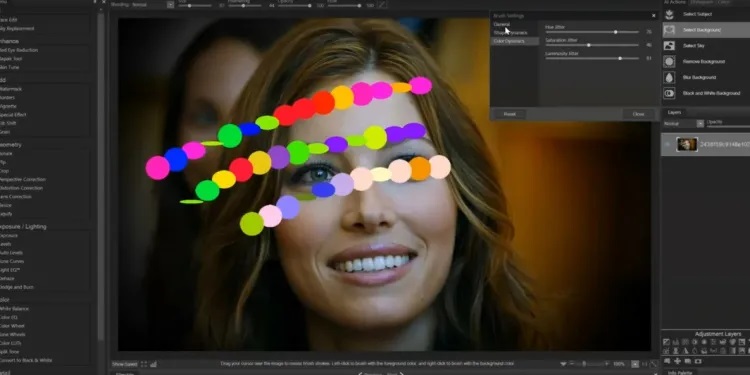Viewport: 750px width, 375px height.
Task: Adjust the Saturation Jitter slider
Action: point(592,45)
